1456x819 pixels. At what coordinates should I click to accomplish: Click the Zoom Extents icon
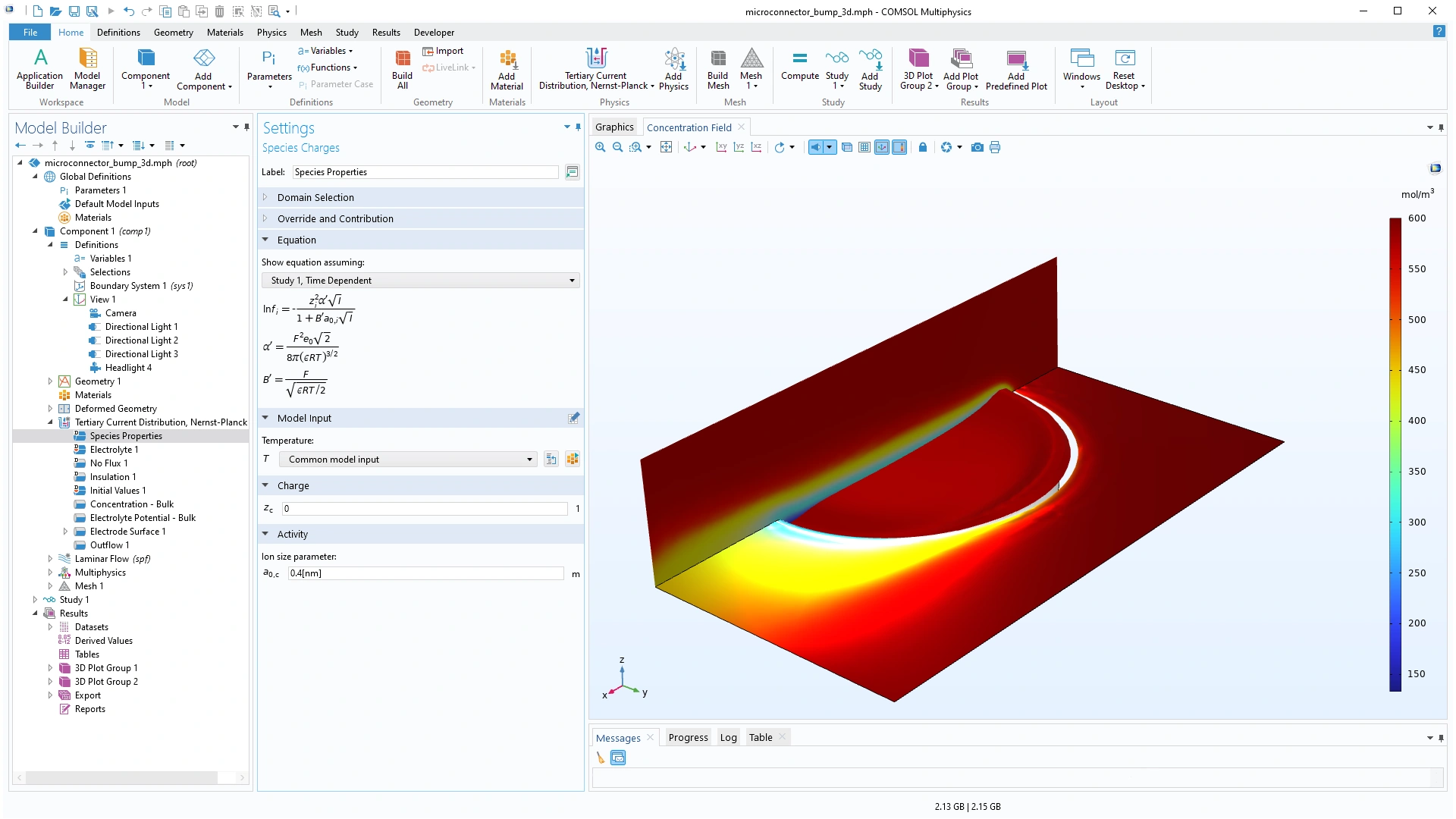[x=666, y=147]
